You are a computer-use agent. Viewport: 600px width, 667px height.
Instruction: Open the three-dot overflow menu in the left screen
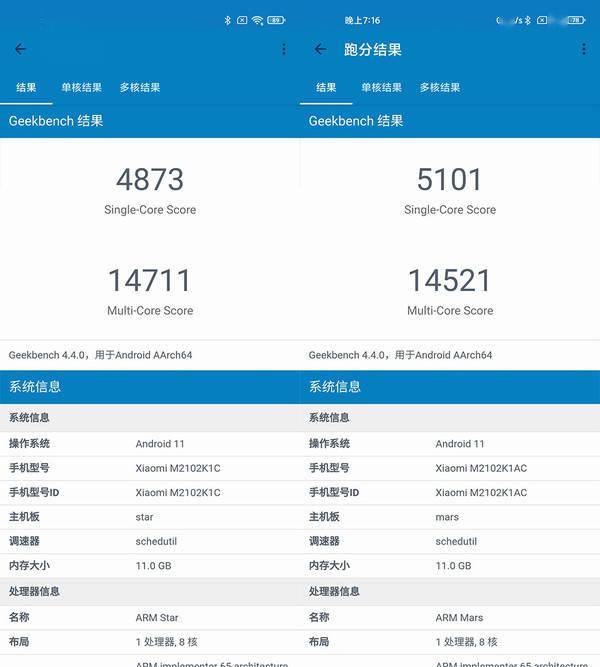coord(284,49)
